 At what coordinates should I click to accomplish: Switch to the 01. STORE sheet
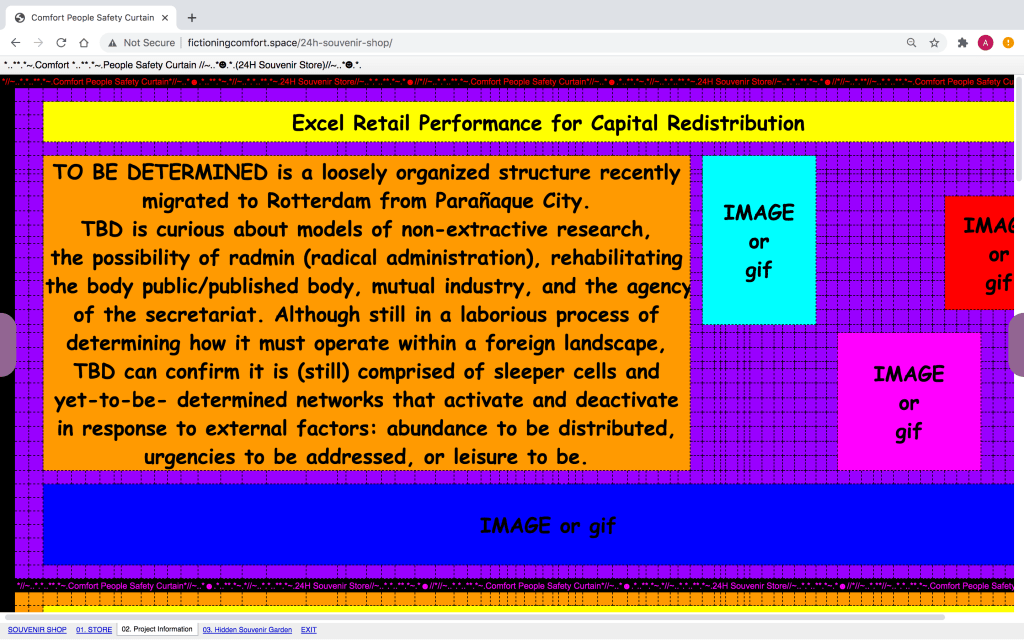(94, 630)
